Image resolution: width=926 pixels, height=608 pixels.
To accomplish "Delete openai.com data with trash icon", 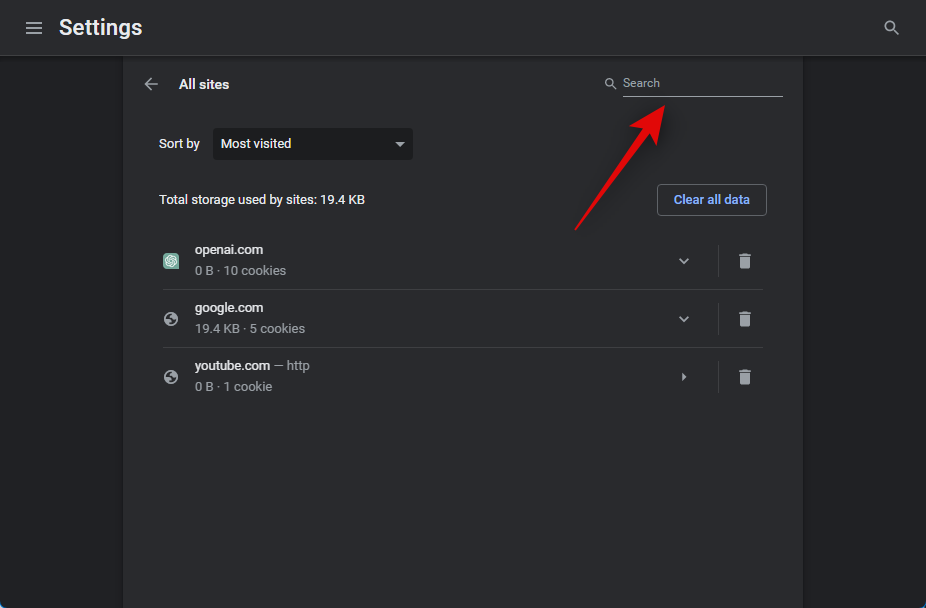I will [x=744, y=261].
